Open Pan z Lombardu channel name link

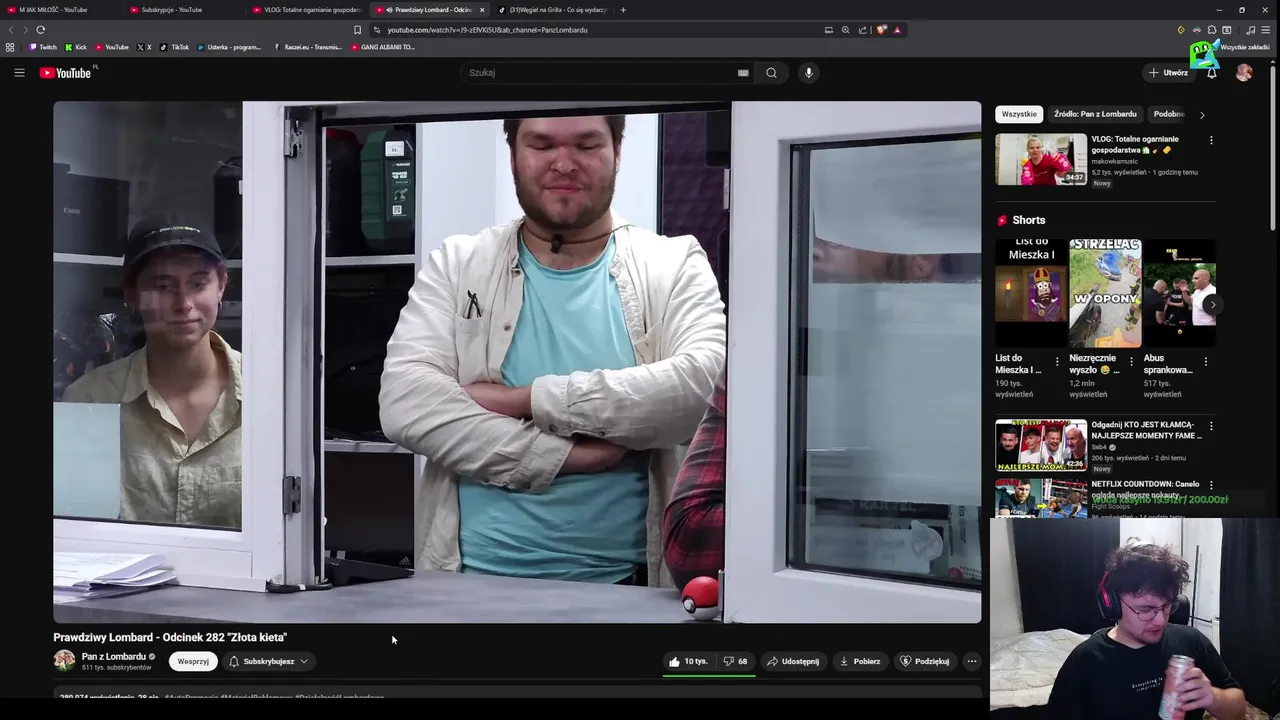click(x=113, y=656)
